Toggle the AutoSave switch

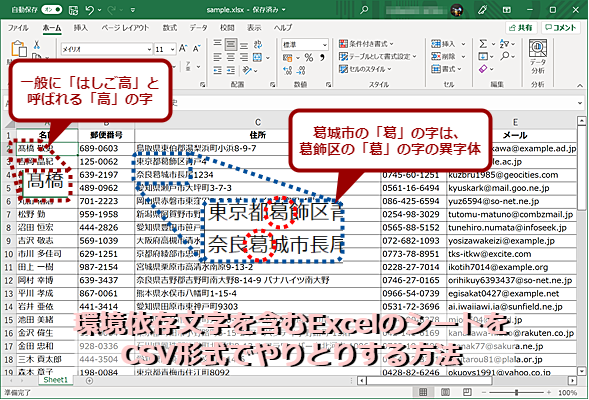[51, 10]
